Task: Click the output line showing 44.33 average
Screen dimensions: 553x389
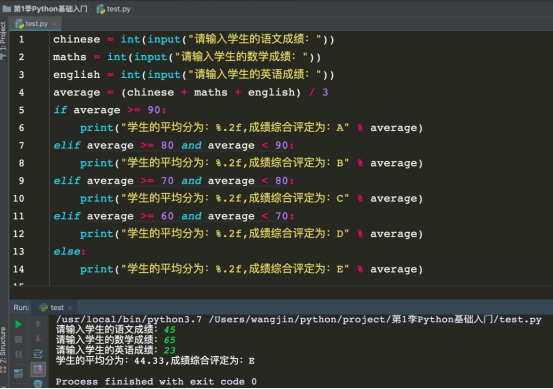Action: (155, 361)
